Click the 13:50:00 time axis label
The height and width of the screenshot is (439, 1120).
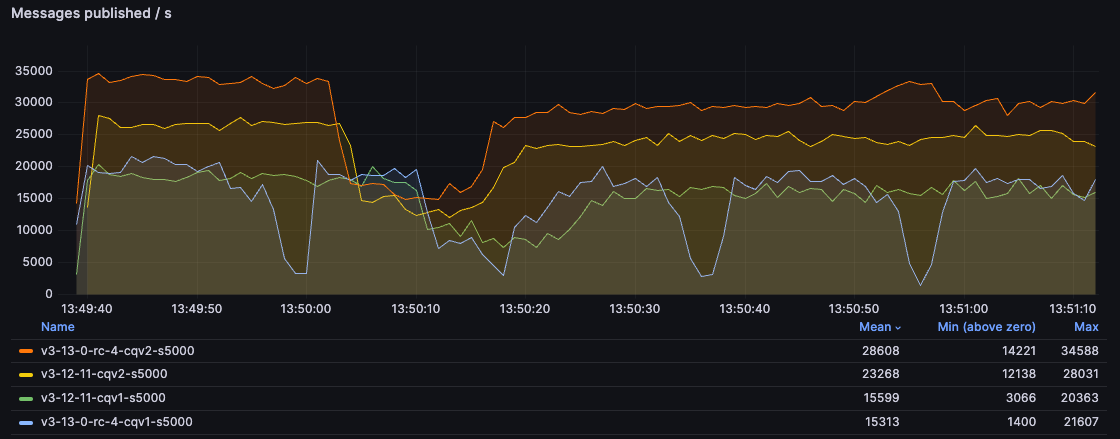[x=308, y=309]
